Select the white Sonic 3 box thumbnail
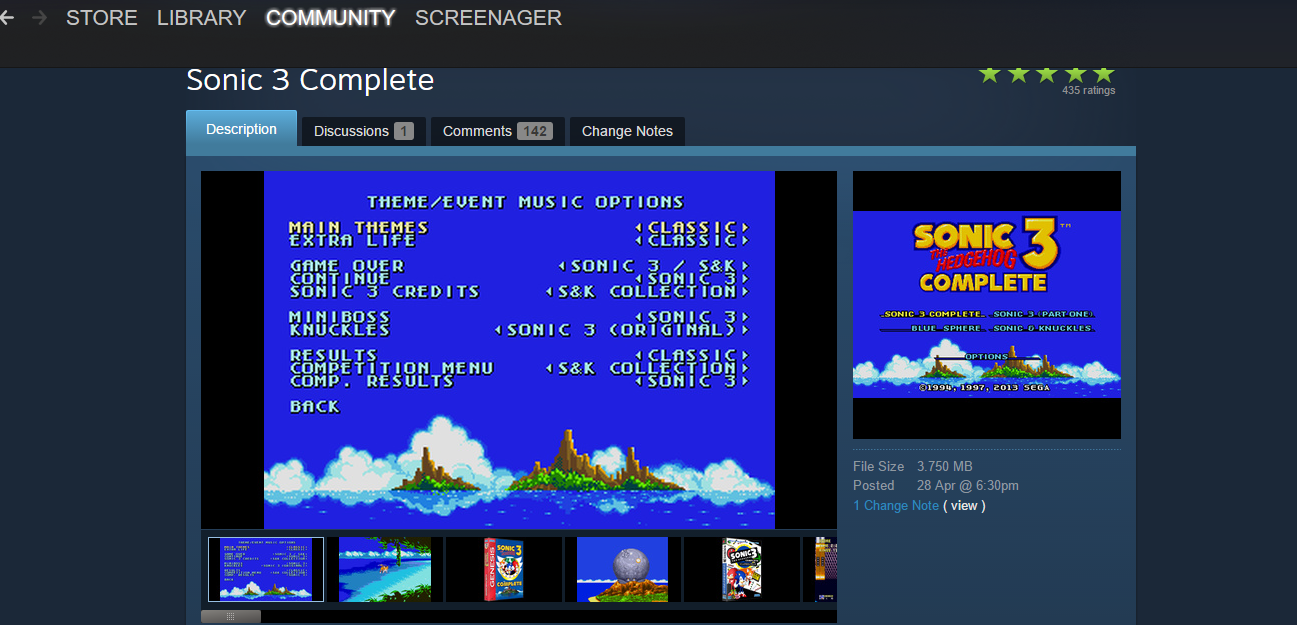 point(741,569)
